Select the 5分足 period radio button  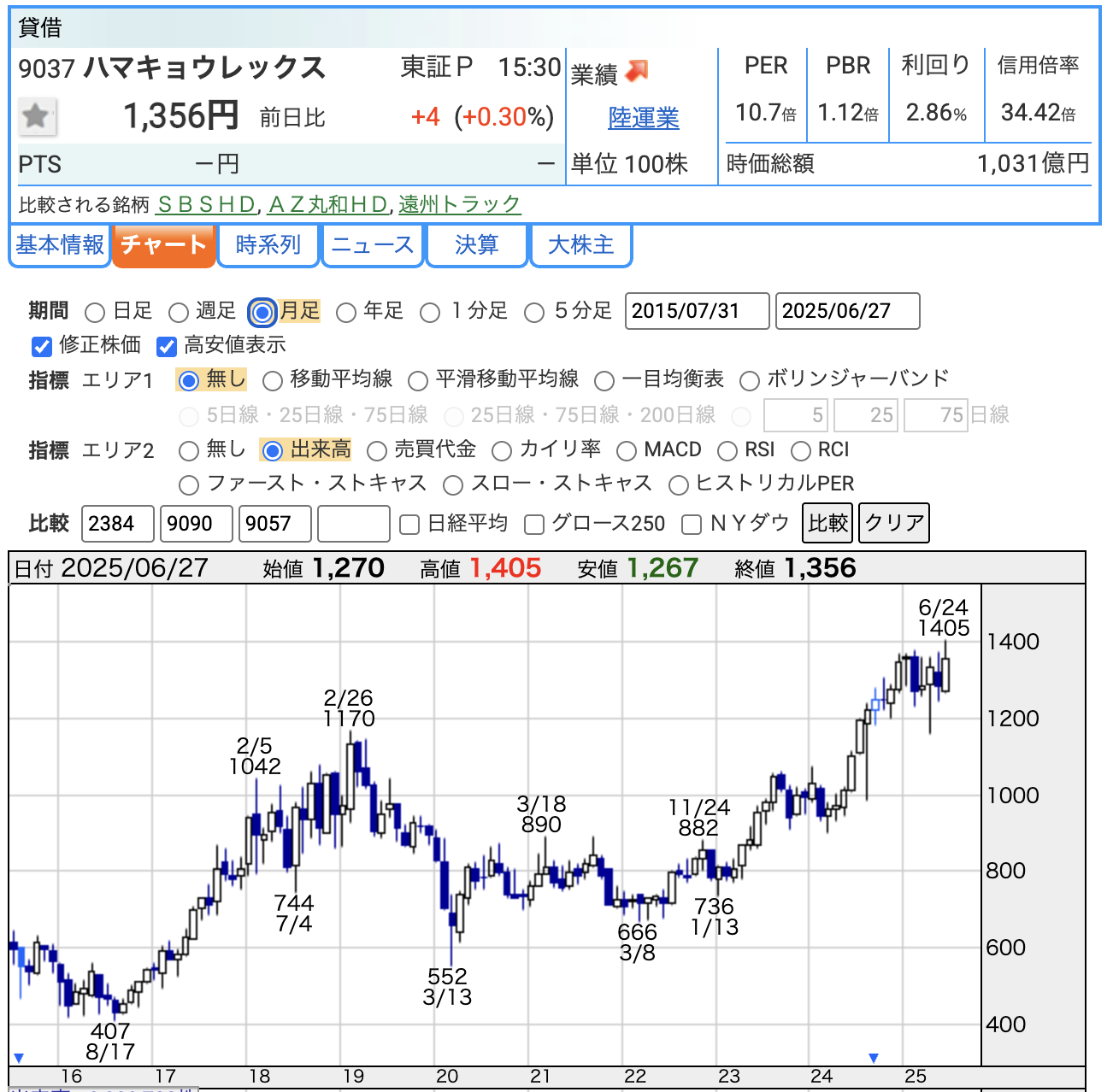click(534, 313)
